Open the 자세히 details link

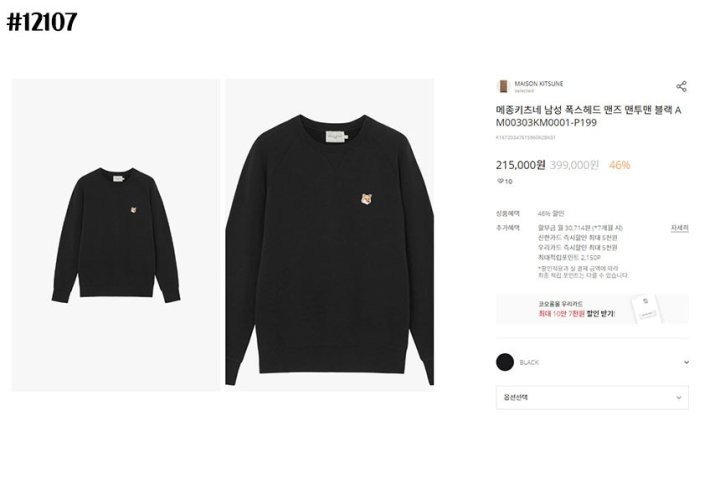pyautogui.click(x=680, y=228)
